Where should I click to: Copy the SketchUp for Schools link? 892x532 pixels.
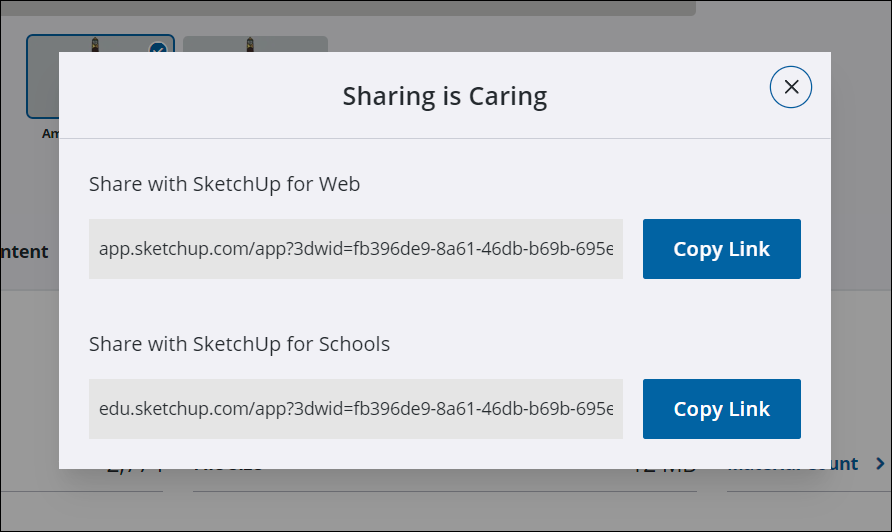(721, 409)
